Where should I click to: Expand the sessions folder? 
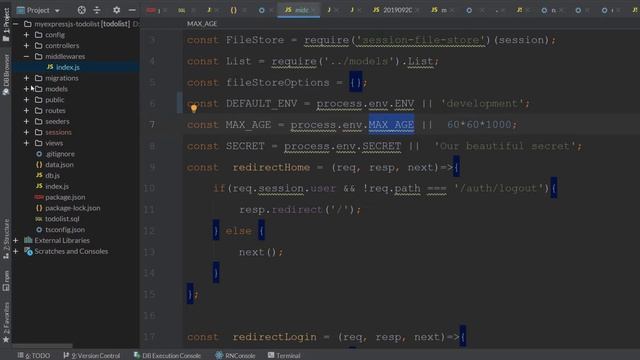pyautogui.click(x=27, y=132)
